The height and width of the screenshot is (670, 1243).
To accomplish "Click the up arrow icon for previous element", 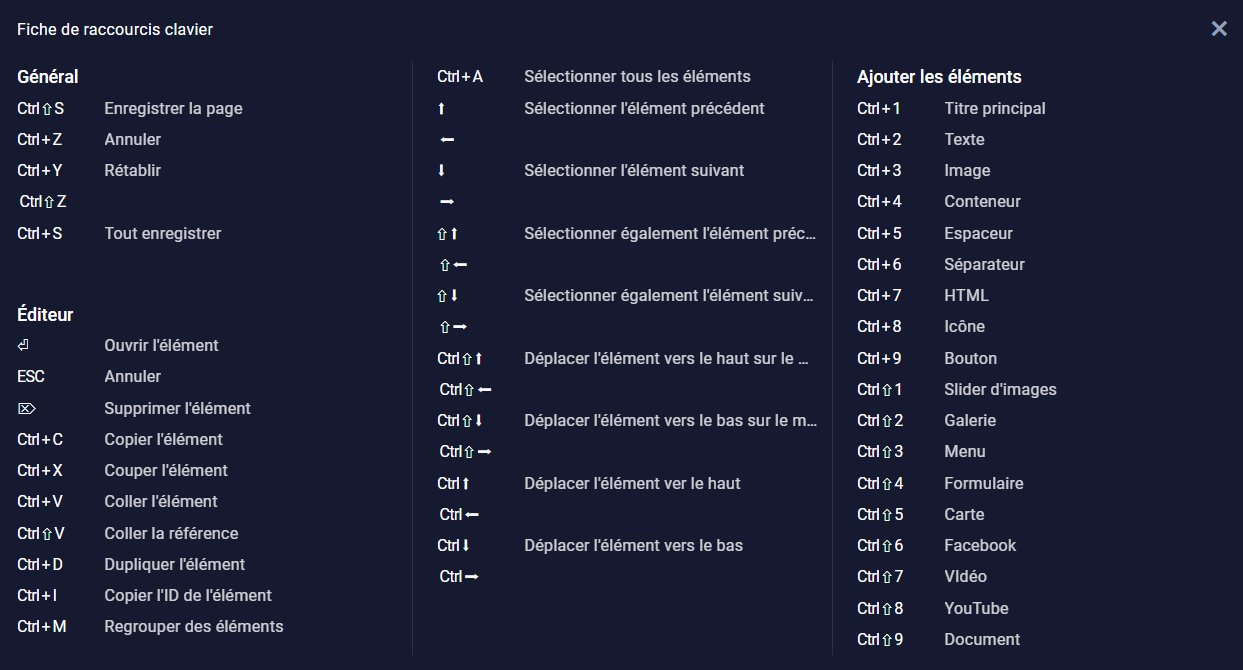I will (x=441, y=108).
